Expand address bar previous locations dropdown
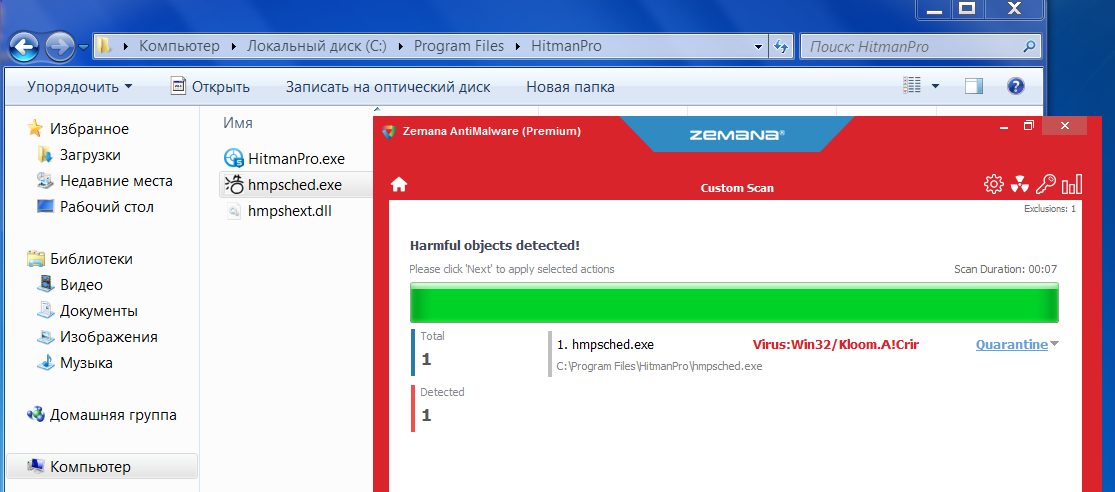The height and width of the screenshot is (492, 1115). pos(758,47)
